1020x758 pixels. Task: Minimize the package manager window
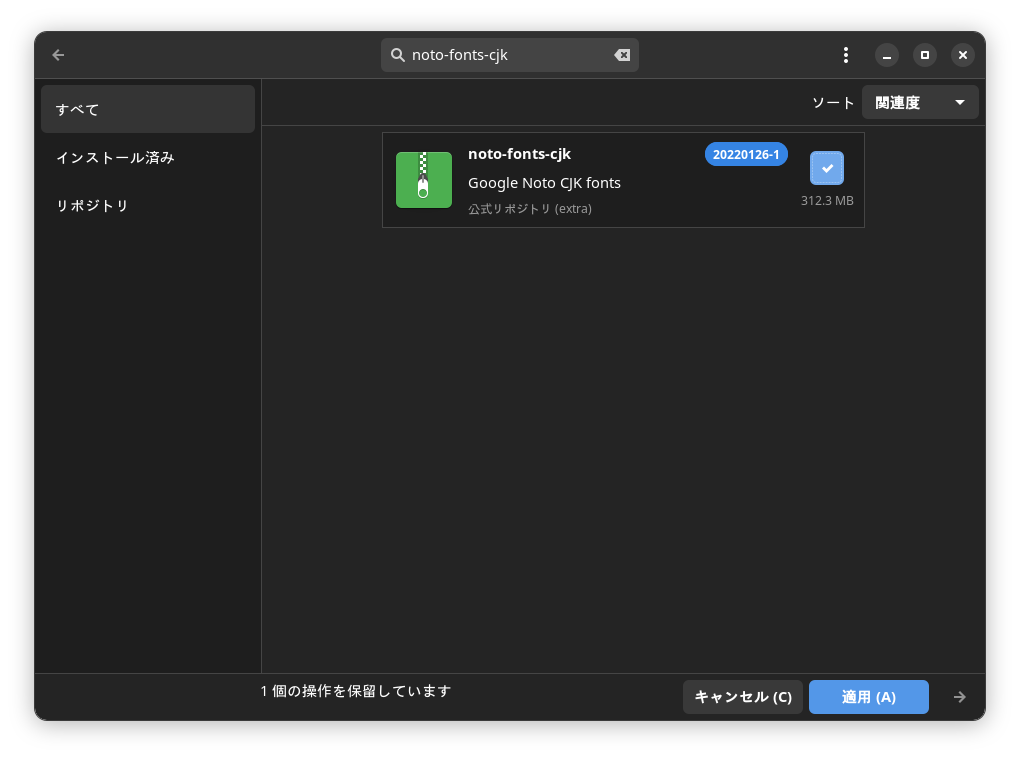887,55
